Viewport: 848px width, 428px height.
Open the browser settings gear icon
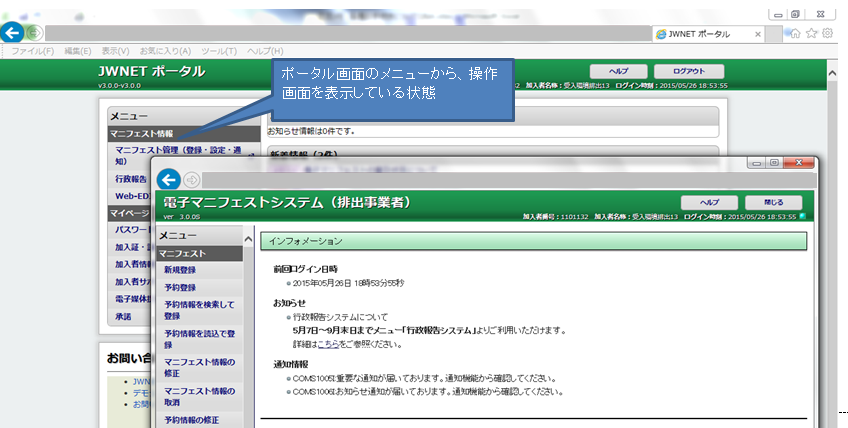(827, 34)
